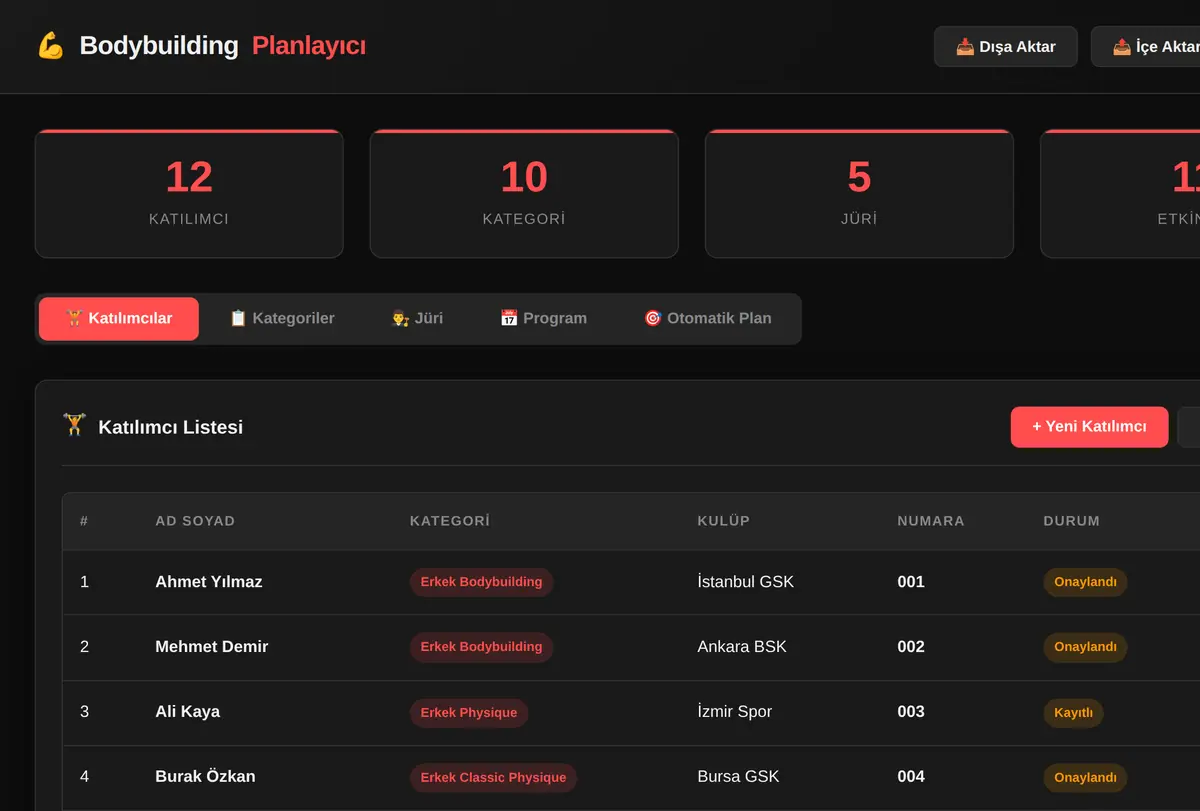
Task: Click the Katılımcı Listesi heading
Action: coord(170,427)
